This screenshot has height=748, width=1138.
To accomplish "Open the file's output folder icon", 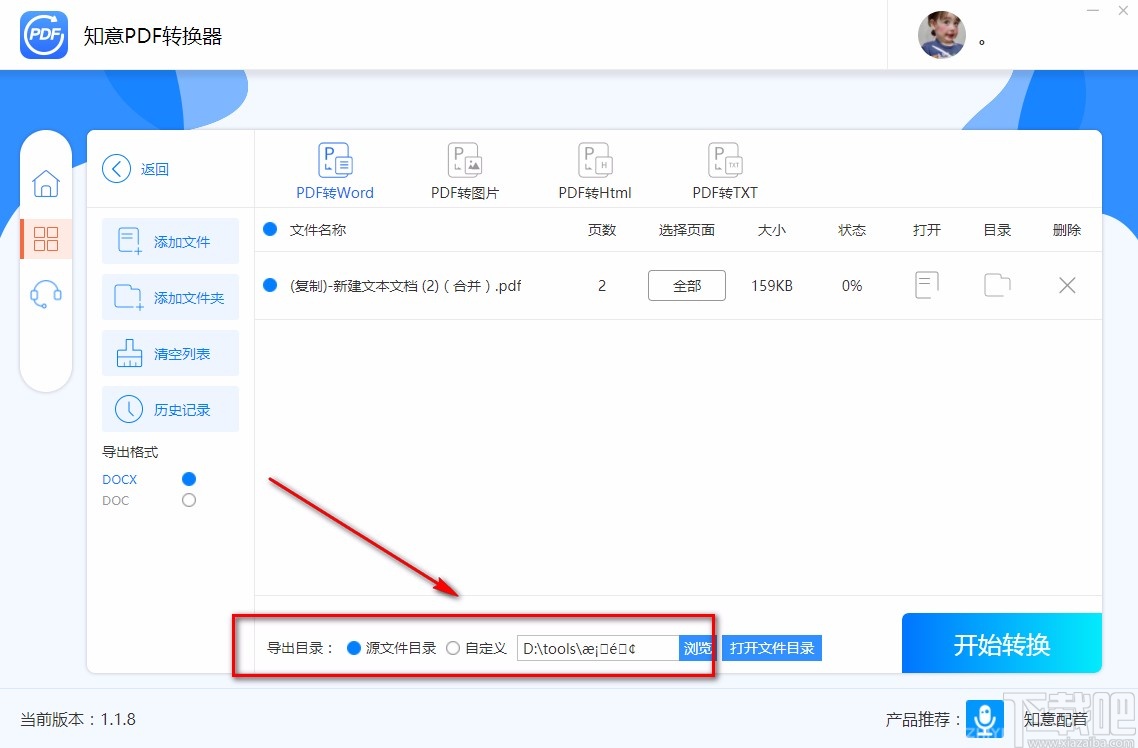I will (996, 285).
